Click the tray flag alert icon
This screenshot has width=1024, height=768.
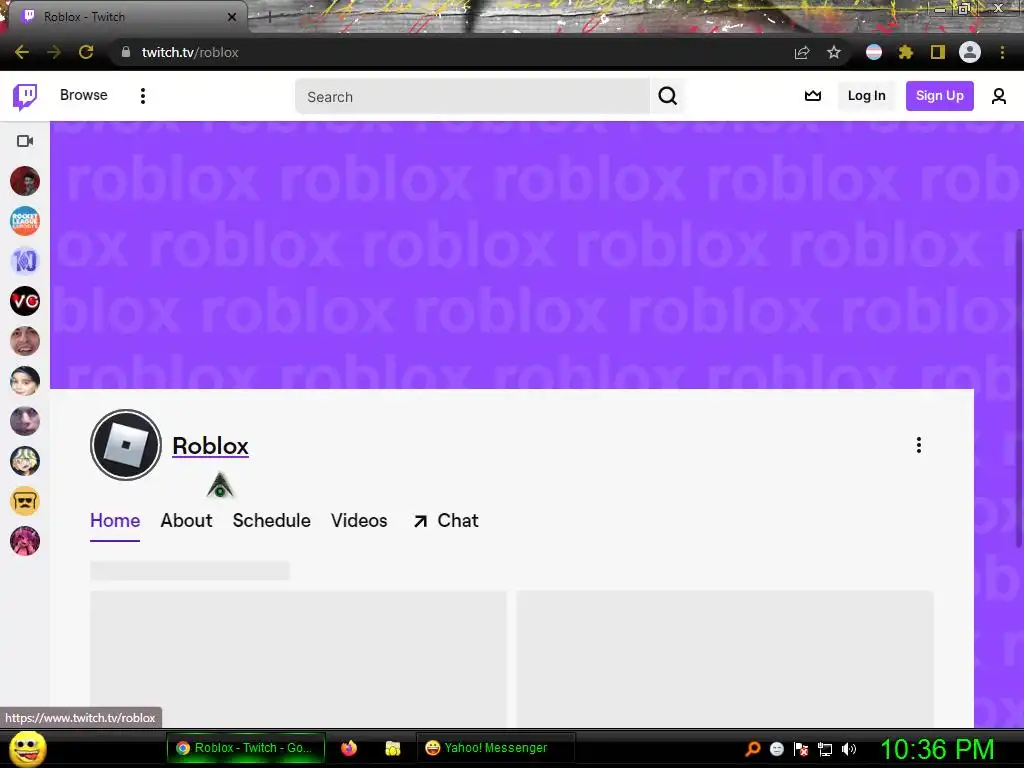tap(801, 749)
